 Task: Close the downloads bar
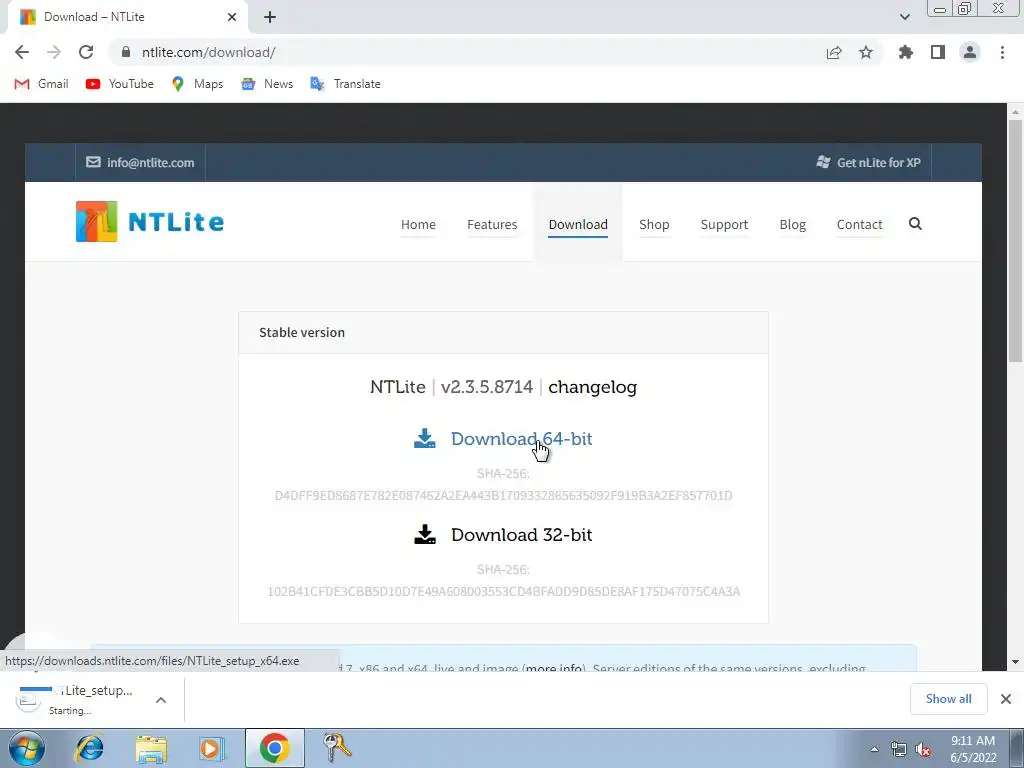point(1006,699)
